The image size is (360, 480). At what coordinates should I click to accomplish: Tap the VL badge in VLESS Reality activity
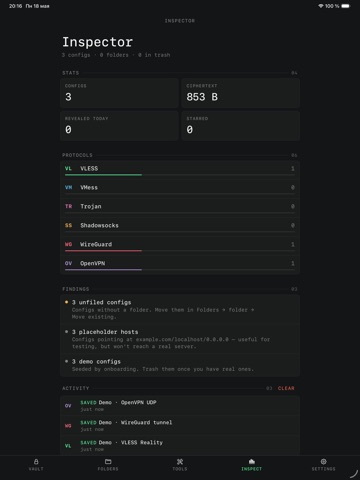(x=68, y=446)
